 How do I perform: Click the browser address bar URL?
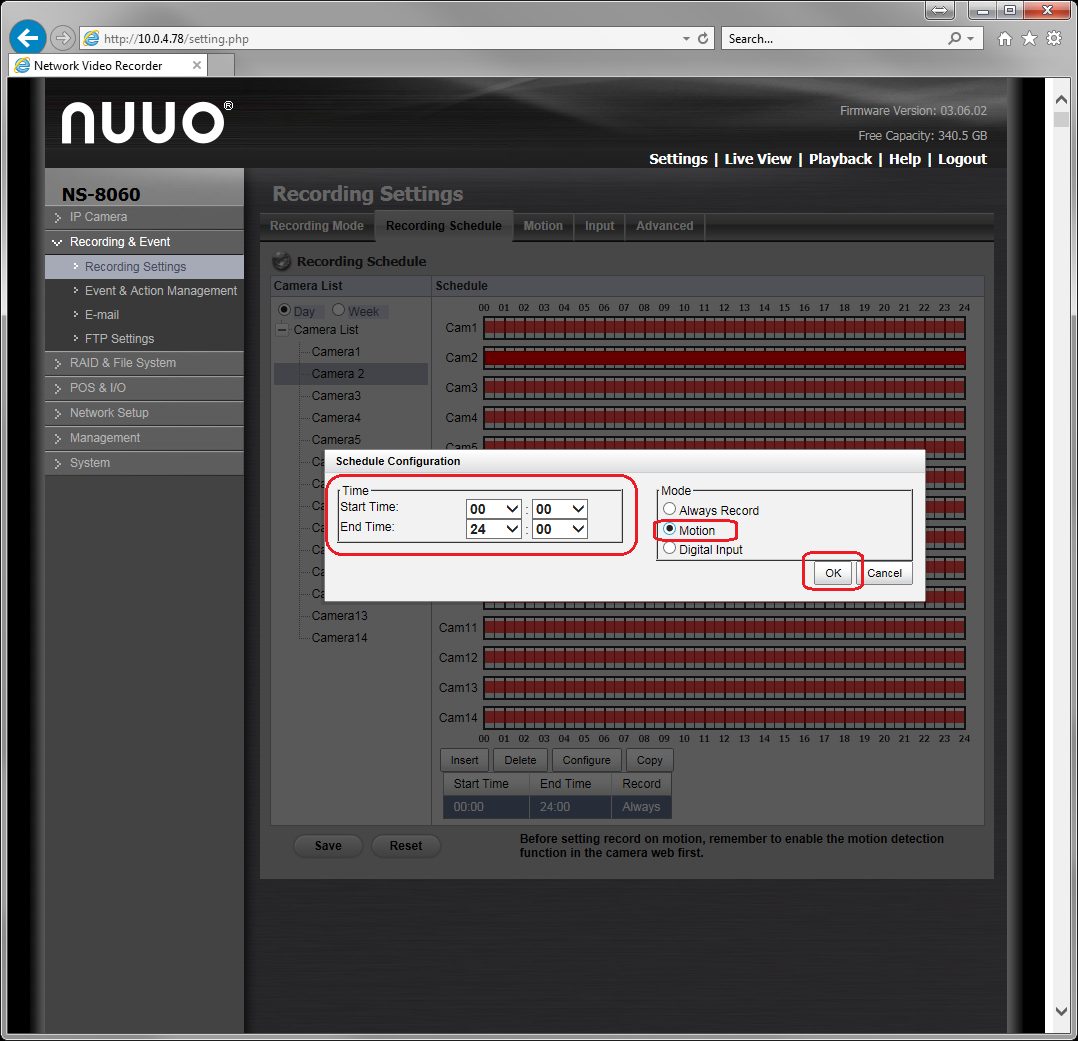coord(380,39)
